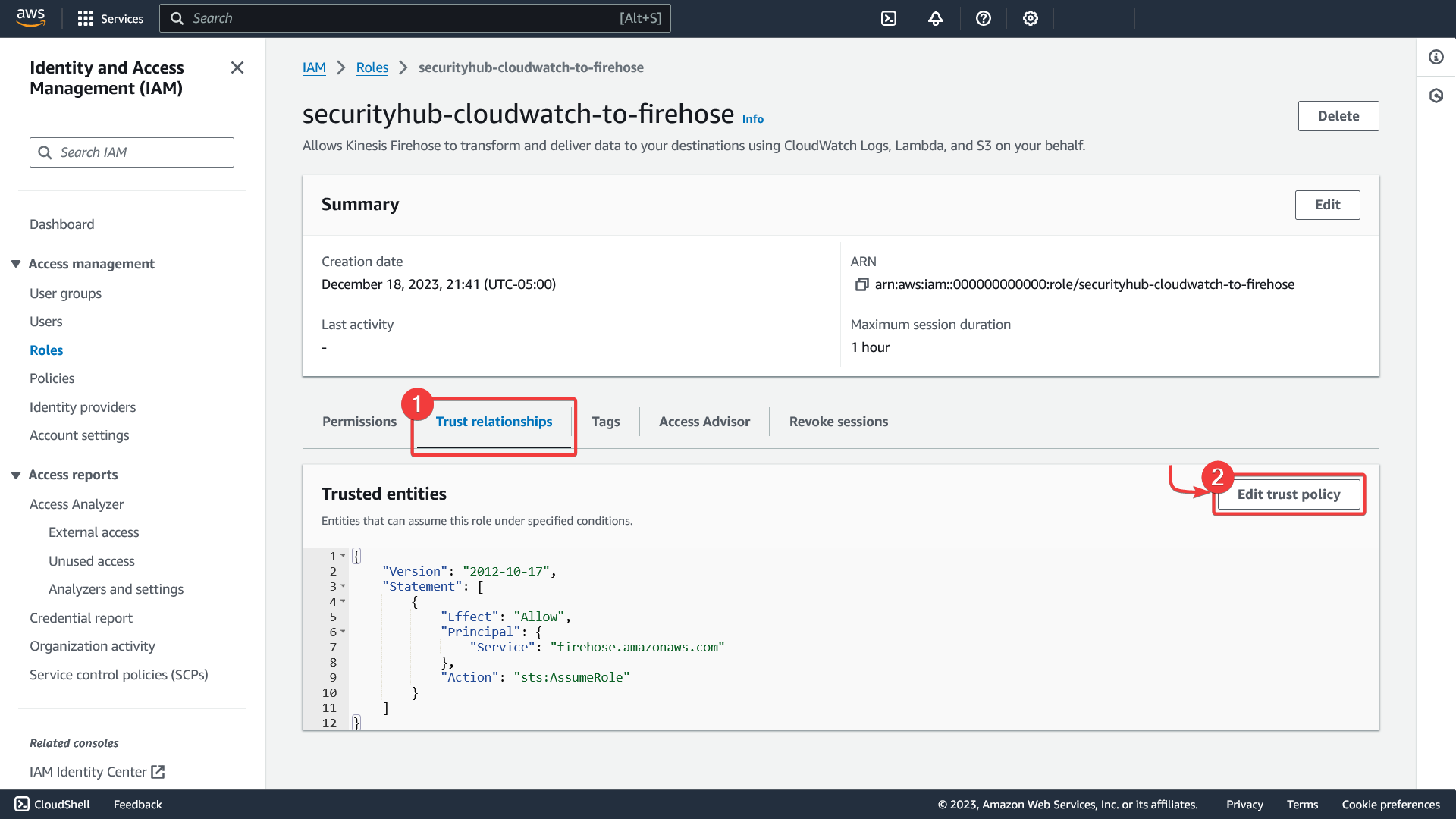Open Credential report in sidebar
1456x819 pixels.
click(81, 618)
